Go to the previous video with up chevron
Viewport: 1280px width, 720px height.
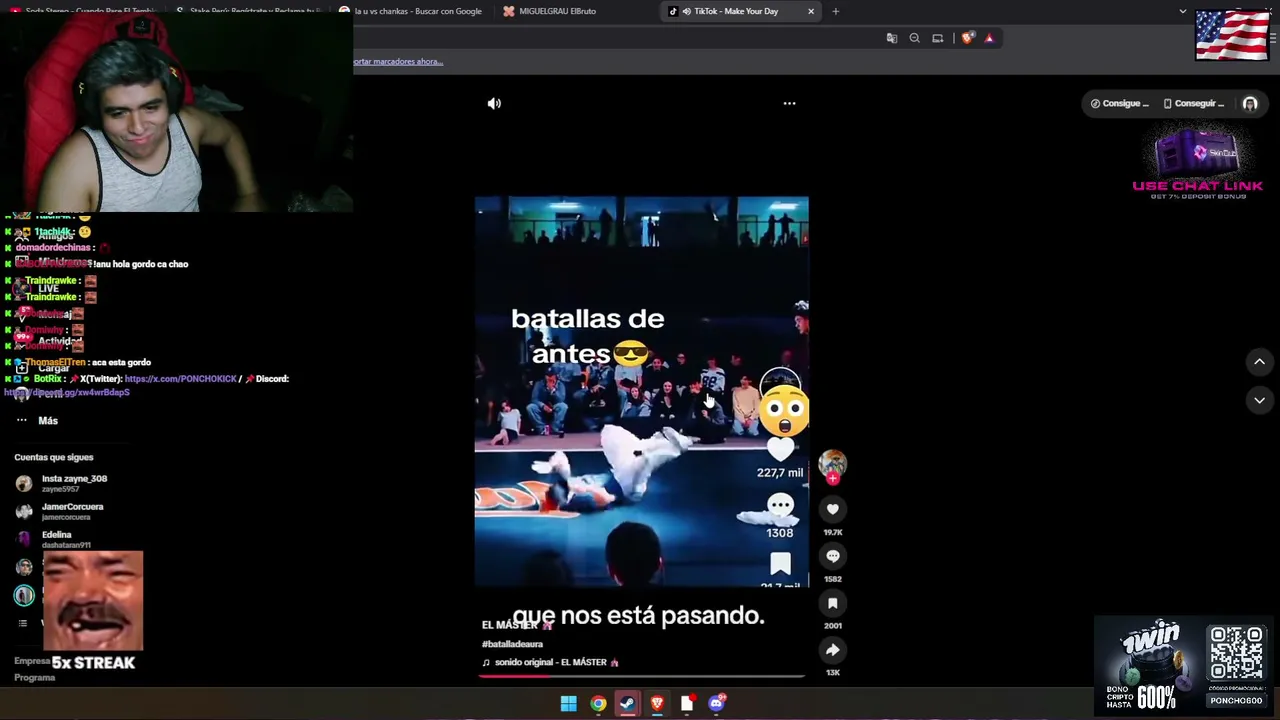tap(1259, 361)
